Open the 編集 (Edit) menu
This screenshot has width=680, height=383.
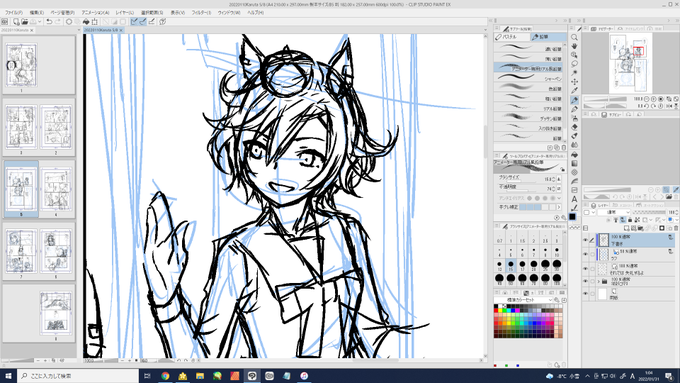coord(36,13)
